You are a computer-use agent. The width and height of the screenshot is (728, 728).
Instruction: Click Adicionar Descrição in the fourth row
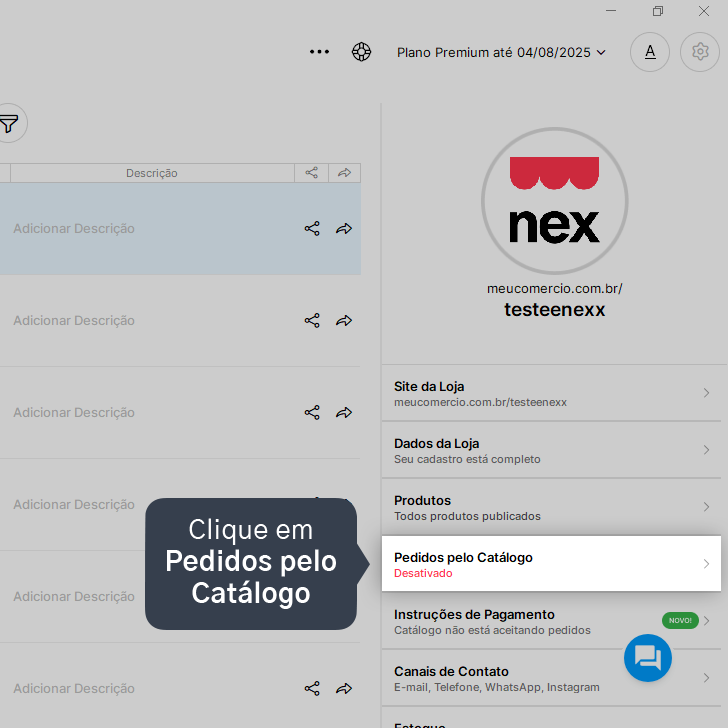coord(74,504)
